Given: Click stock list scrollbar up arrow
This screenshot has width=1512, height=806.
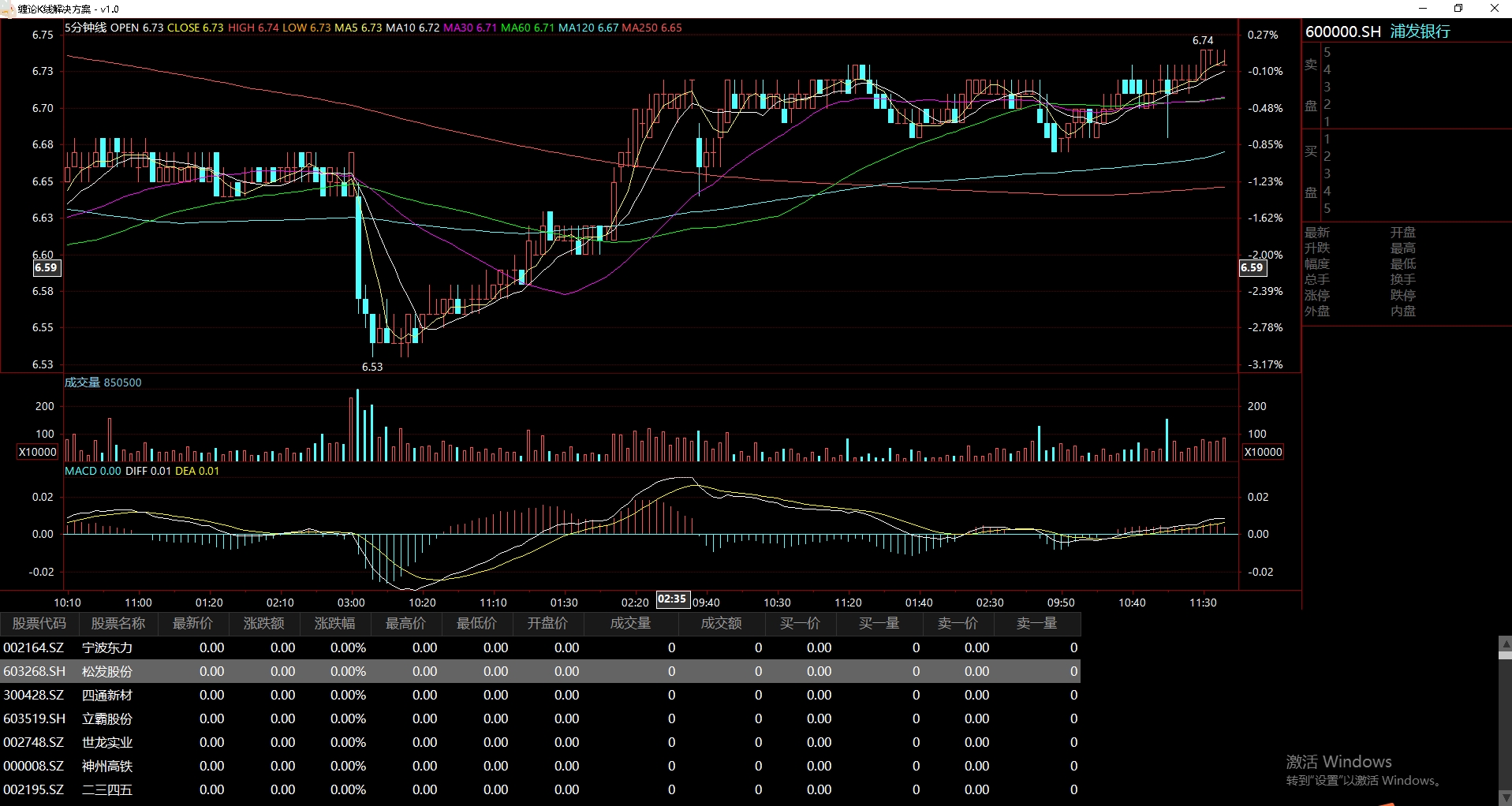Looking at the screenshot, I should [1505, 644].
